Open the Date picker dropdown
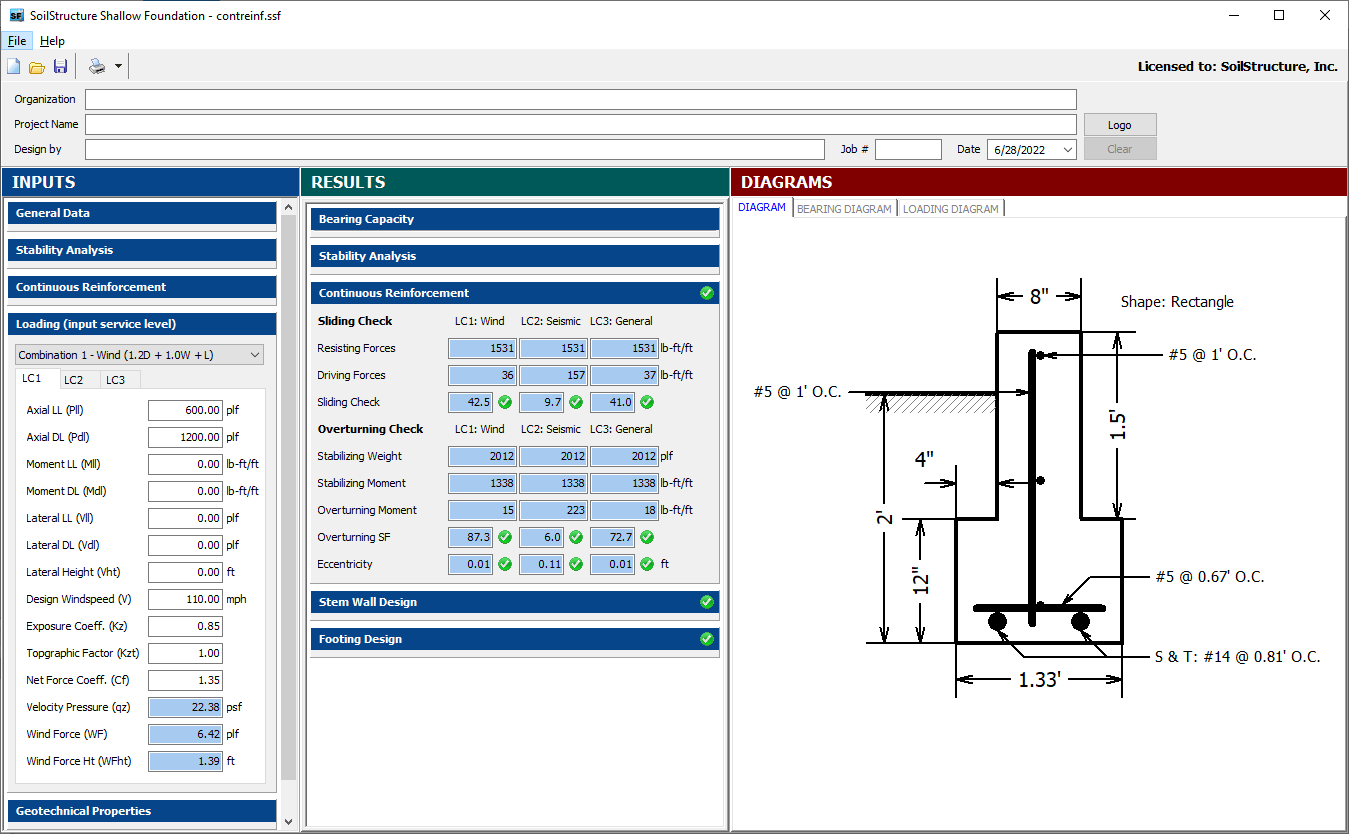This screenshot has width=1349, height=834. pyautogui.click(x=1067, y=150)
